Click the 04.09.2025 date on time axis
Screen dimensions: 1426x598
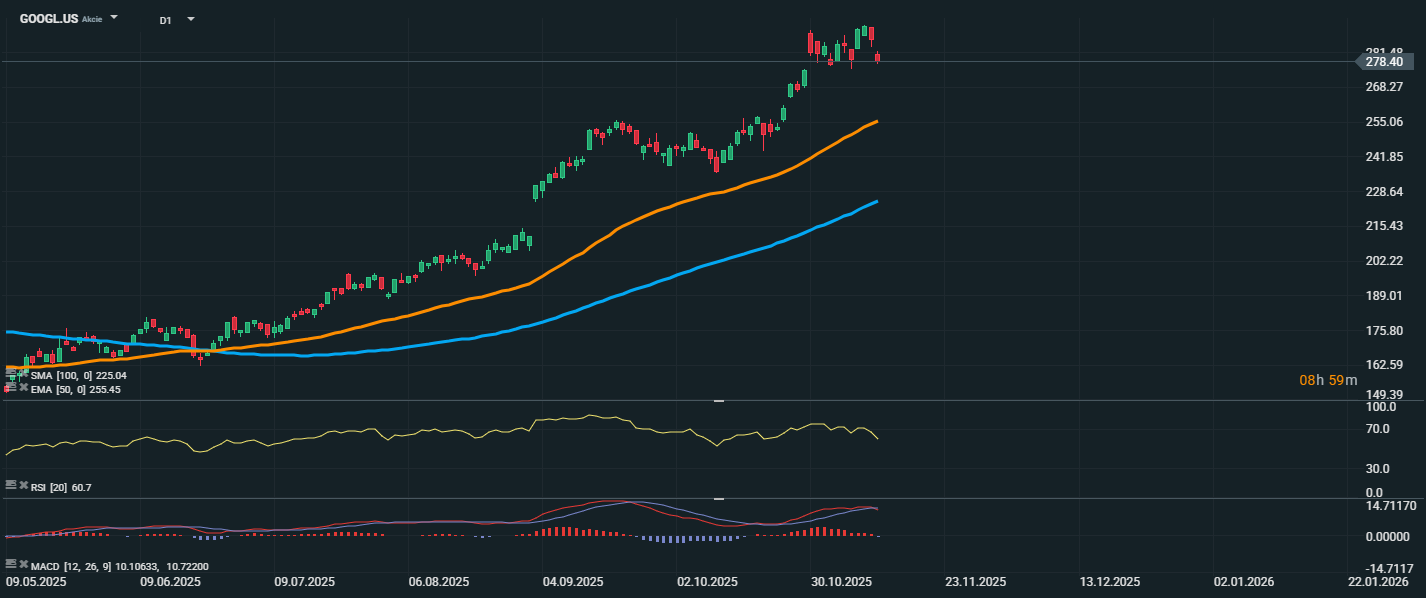pos(572,581)
